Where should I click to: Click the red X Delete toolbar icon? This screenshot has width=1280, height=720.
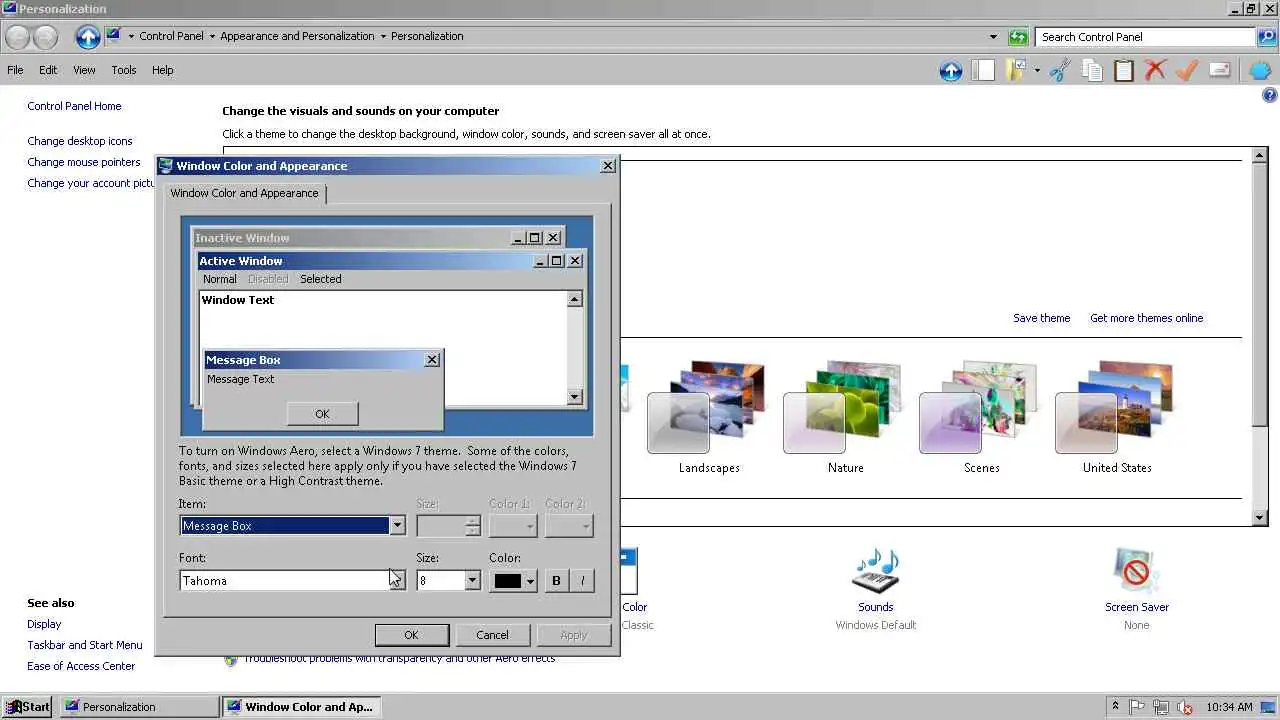(1156, 70)
